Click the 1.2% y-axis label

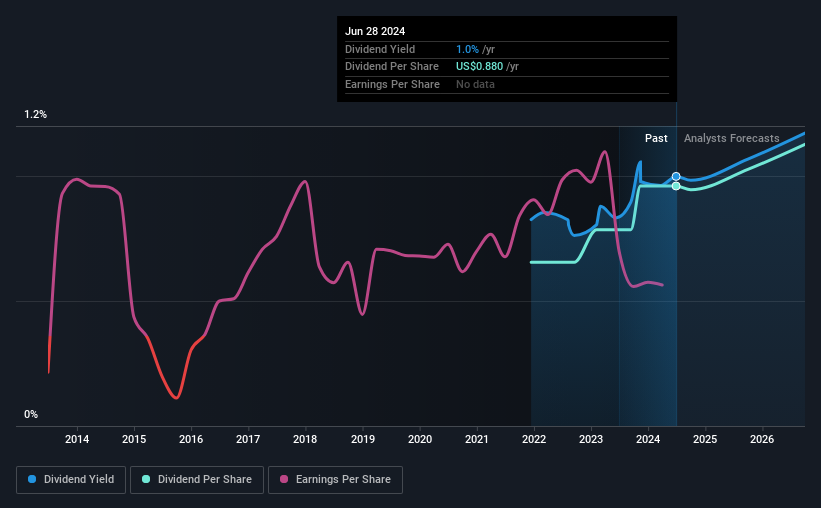point(36,115)
